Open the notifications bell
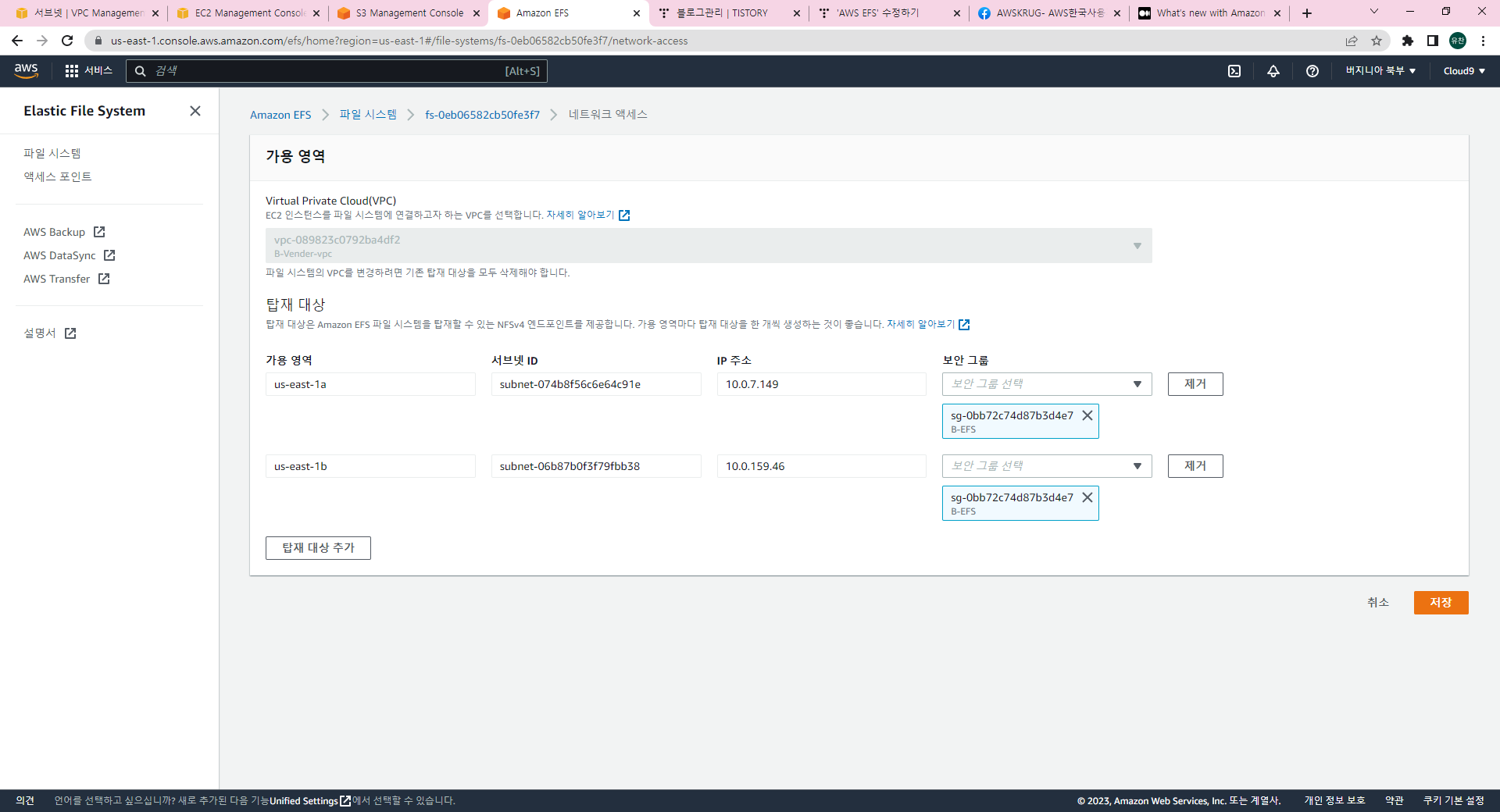 pyautogui.click(x=1273, y=71)
